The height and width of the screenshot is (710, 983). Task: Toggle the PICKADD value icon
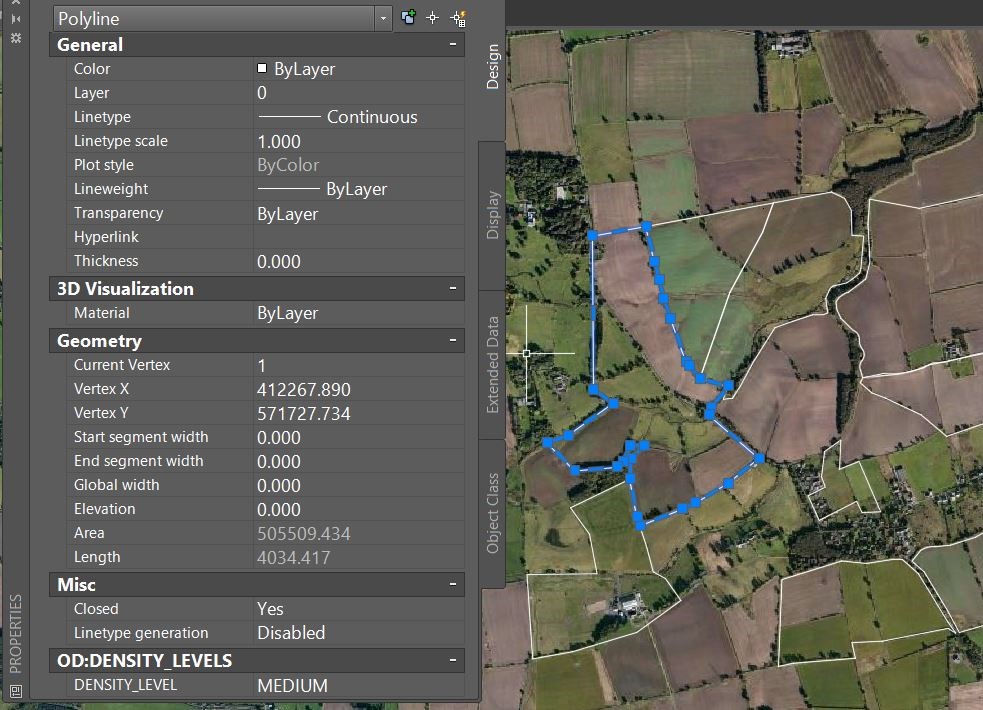(x=408, y=18)
